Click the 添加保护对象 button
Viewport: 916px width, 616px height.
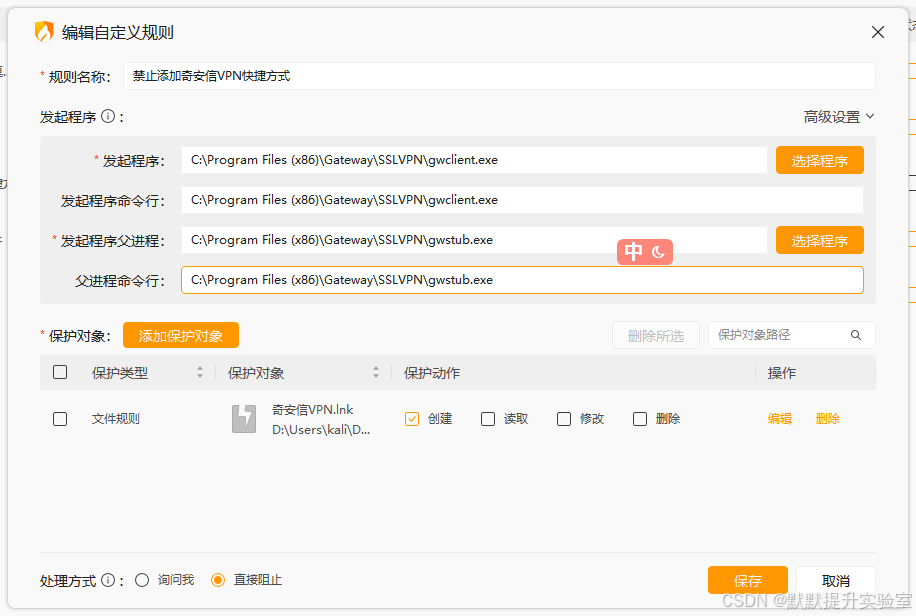(x=181, y=335)
